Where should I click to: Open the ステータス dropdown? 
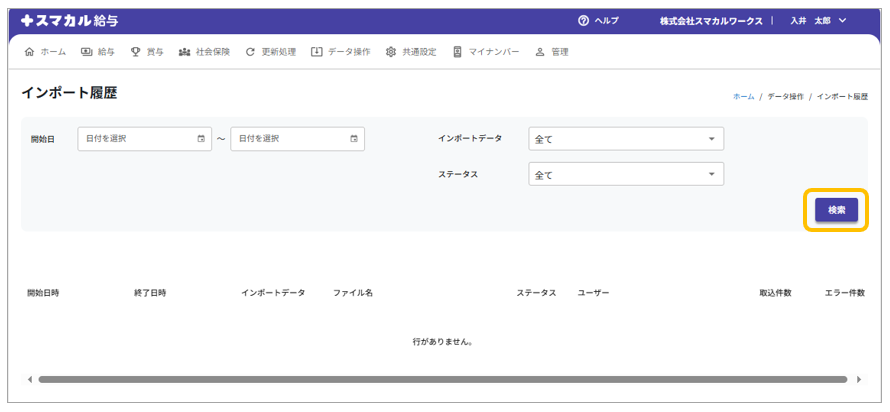click(x=625, y=174)
